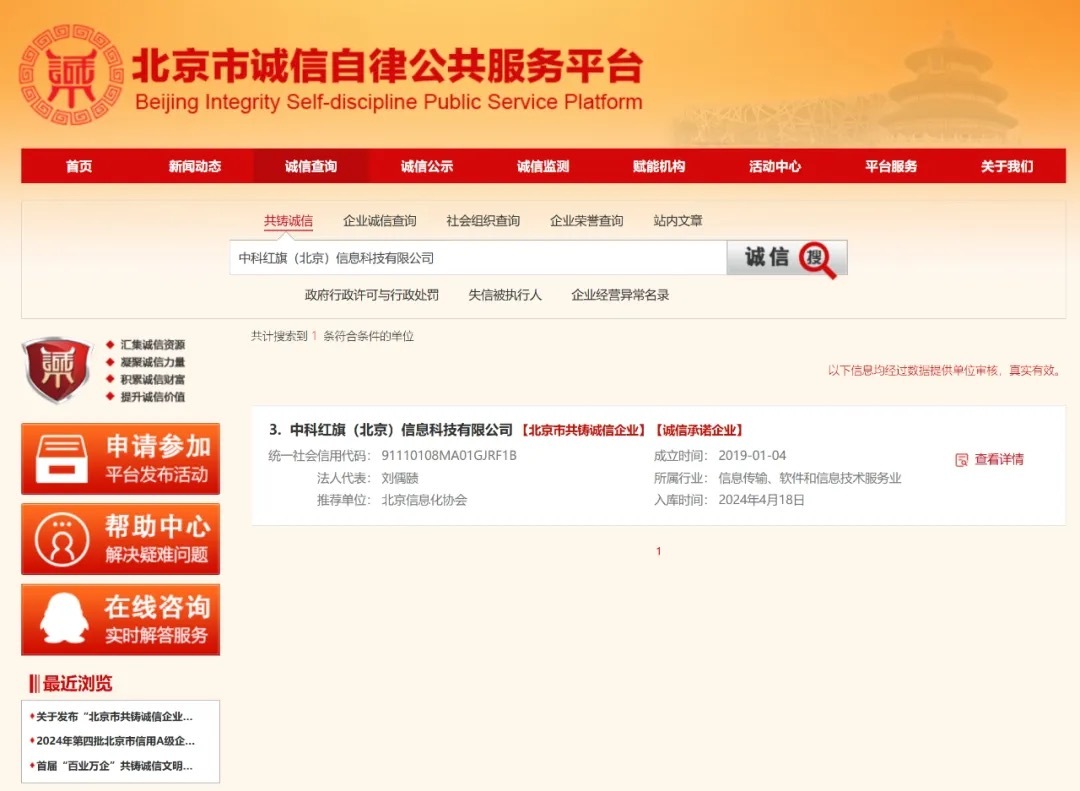
Task: Click the company name search input field
Action: (478, 258)
